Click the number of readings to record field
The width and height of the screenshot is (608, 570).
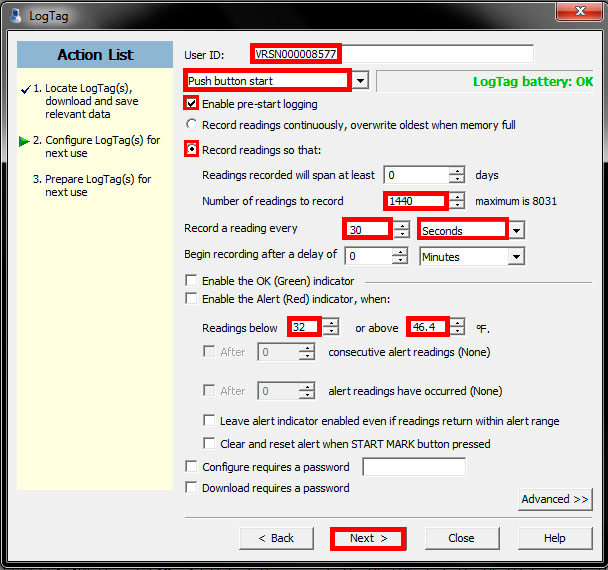click(414, 201)
